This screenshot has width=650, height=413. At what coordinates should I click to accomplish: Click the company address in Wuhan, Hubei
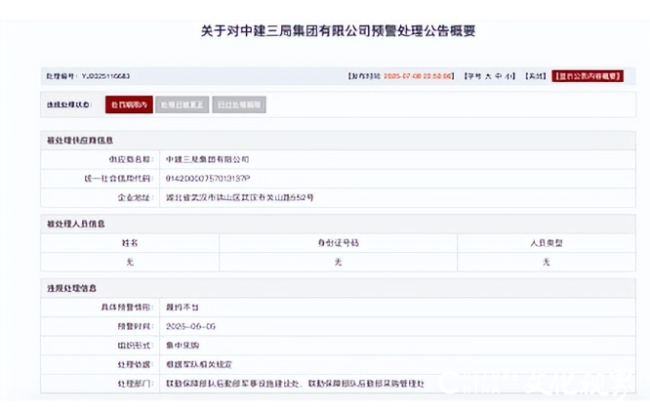coord(238,198)
